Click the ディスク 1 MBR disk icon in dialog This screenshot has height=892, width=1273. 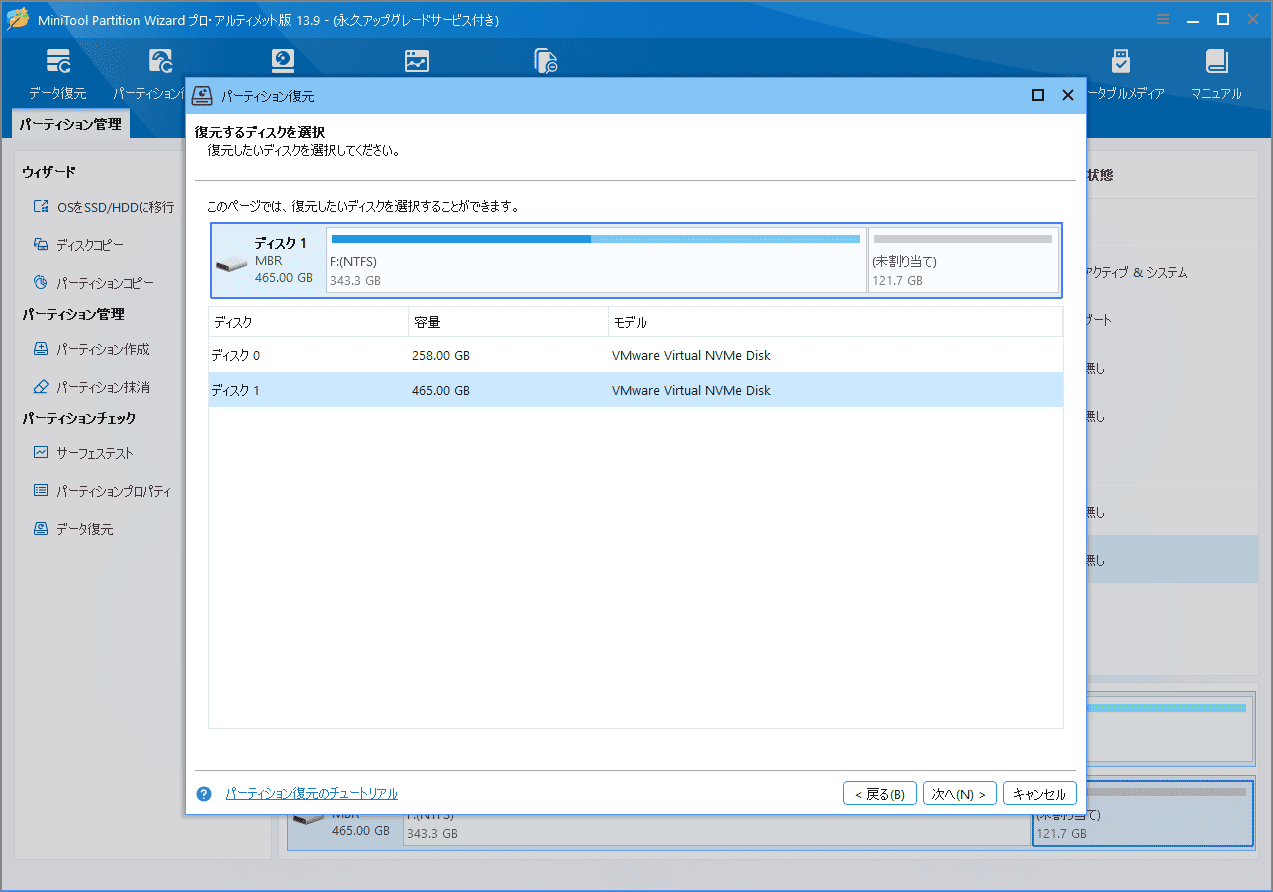[231, 264]
